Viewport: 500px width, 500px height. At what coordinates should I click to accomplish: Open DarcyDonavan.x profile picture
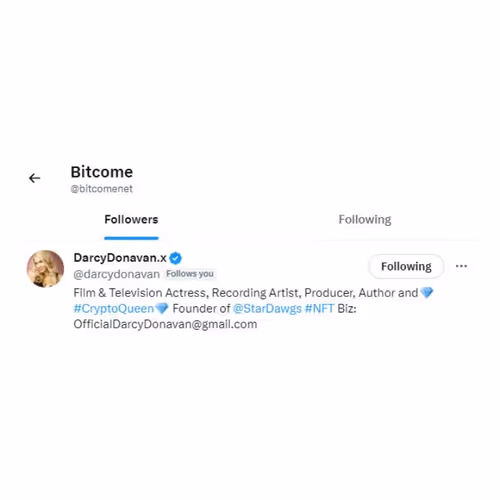[45, 269]
